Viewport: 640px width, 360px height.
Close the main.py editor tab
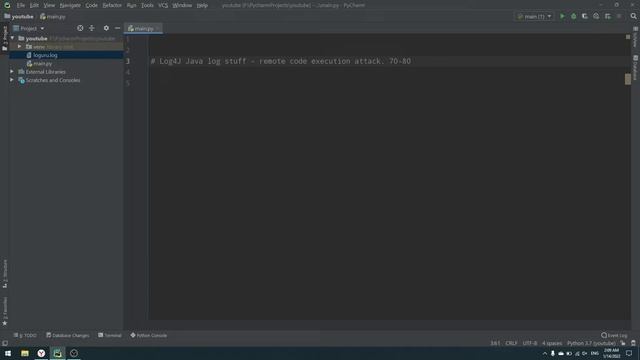tap(158, 29)
